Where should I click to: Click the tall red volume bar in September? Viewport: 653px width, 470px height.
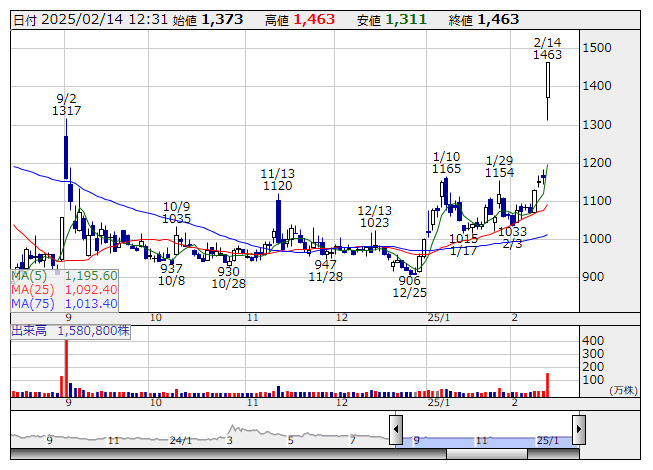pos(66,368)
